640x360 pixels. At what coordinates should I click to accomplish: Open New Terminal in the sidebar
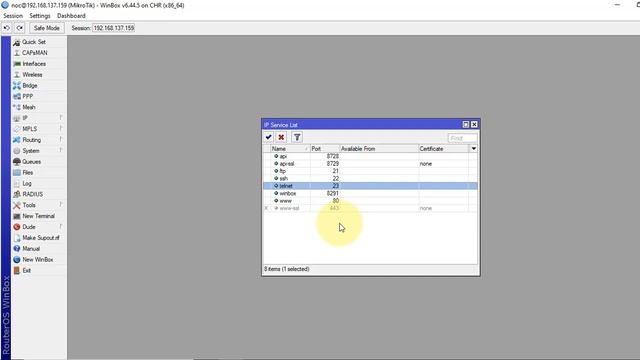[x=39, y=216]
